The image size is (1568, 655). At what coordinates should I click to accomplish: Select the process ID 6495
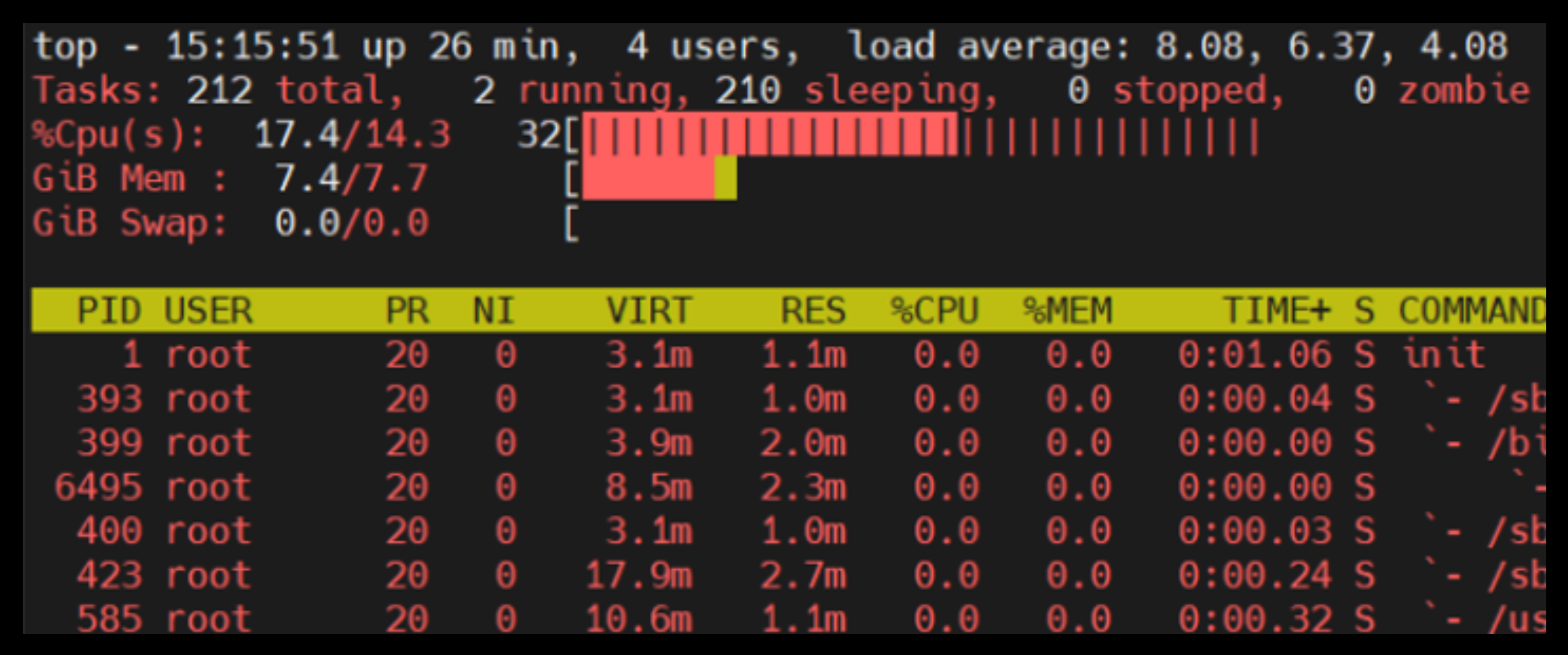97,487
